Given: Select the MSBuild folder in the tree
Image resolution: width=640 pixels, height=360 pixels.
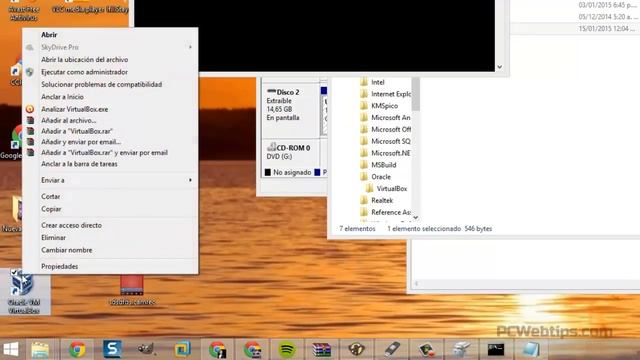Looking at the screenshot, I should point(383,165).
